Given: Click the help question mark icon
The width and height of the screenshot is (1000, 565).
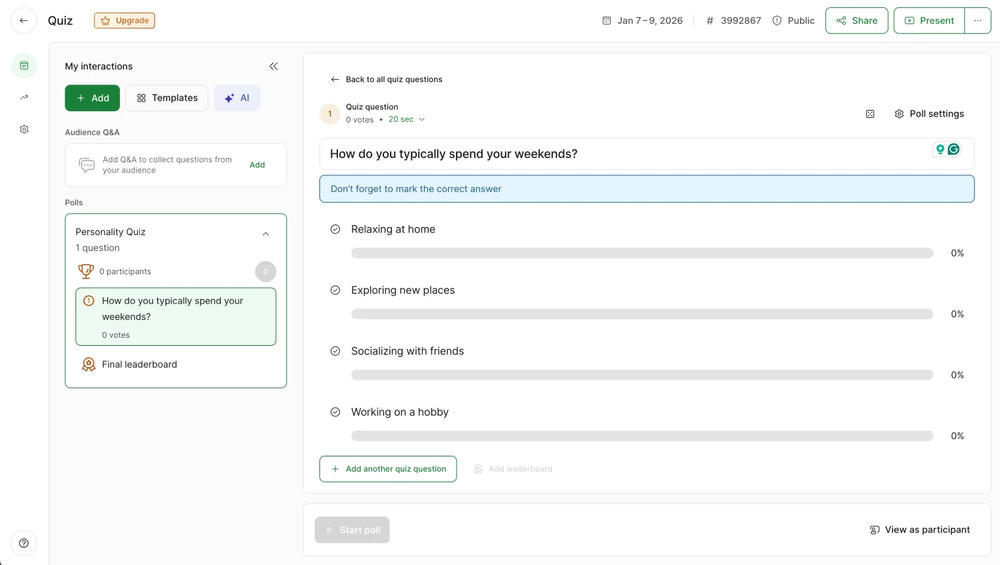Looking at the screenshot, I should 24,543.
